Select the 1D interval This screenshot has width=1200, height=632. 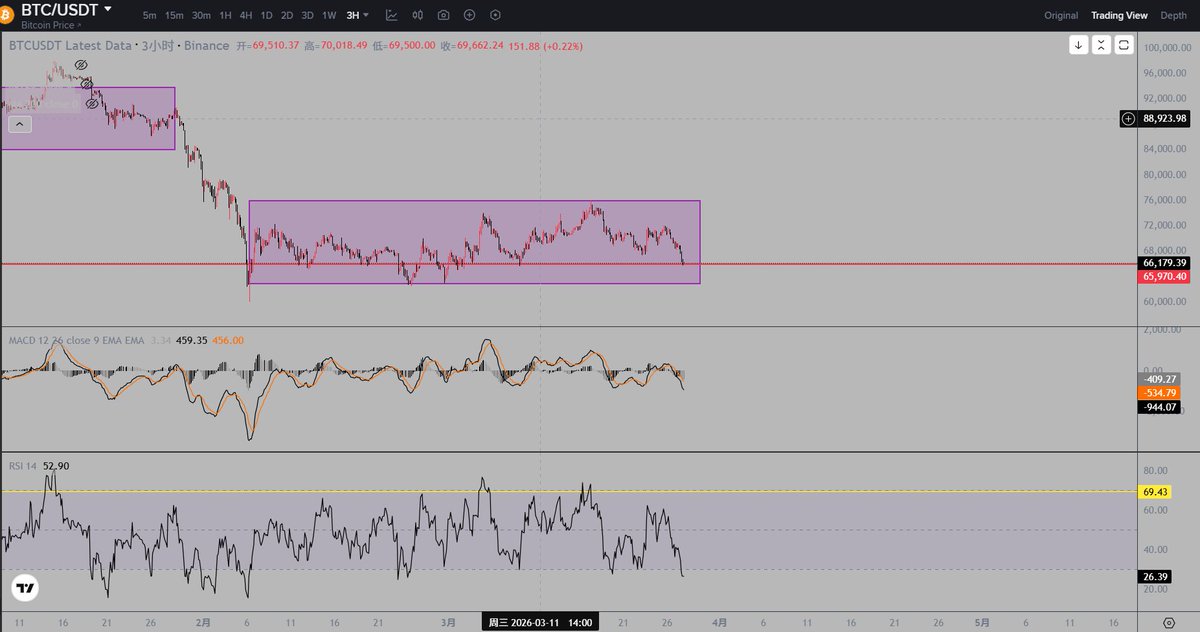(266, 15)
